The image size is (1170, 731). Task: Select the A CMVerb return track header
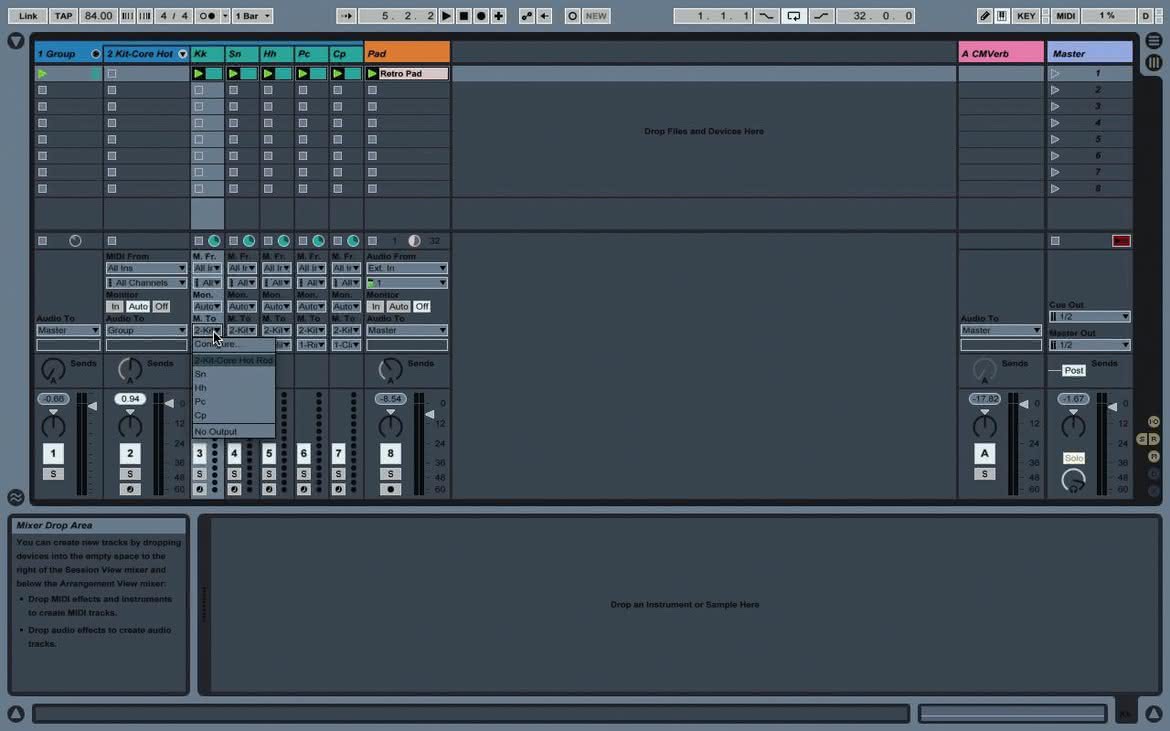tap(1001, 54)
